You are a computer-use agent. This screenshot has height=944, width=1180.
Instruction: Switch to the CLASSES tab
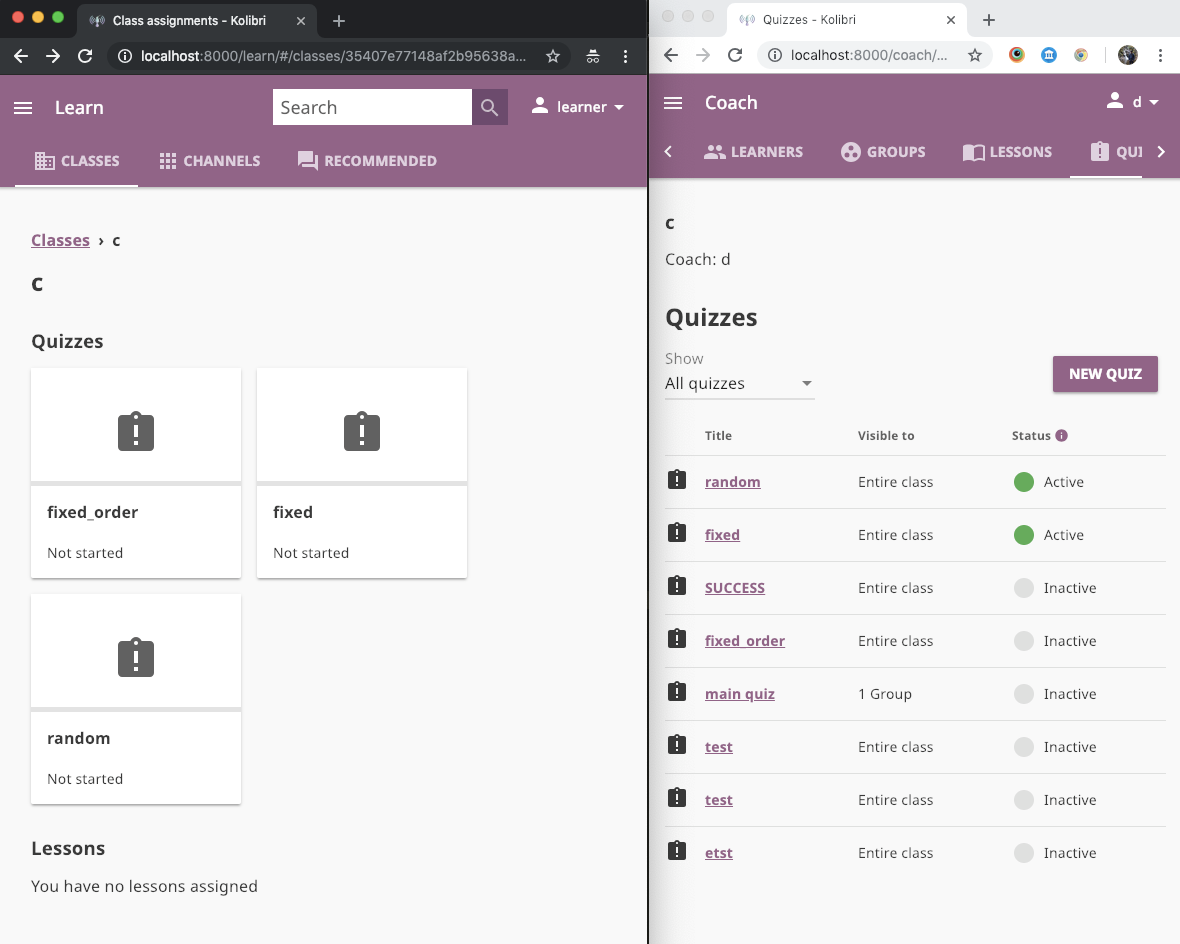[77, 160]
